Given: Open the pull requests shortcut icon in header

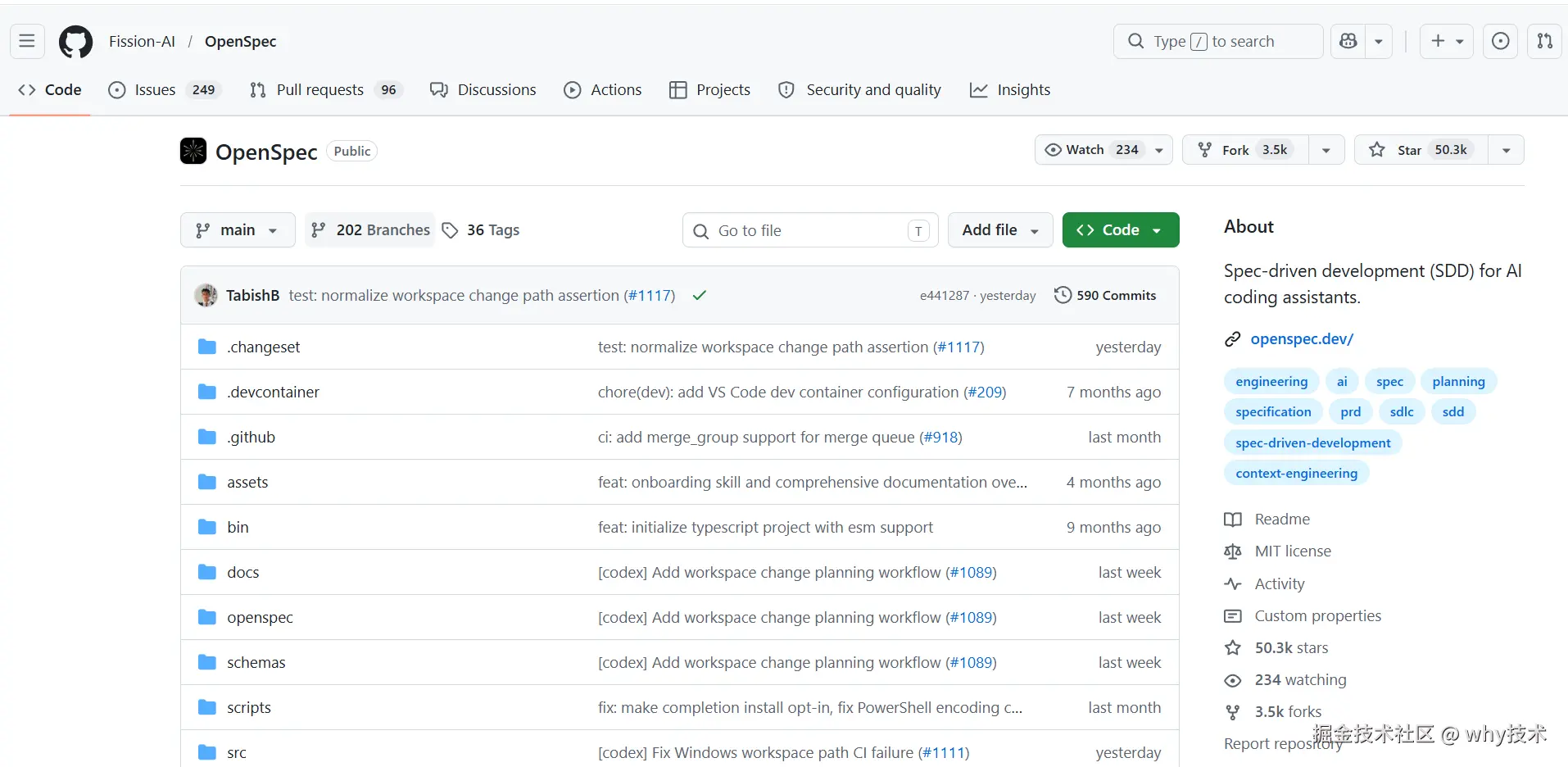Looking at the screenshot, I should pyautogui.click(x=1545, y=41).
